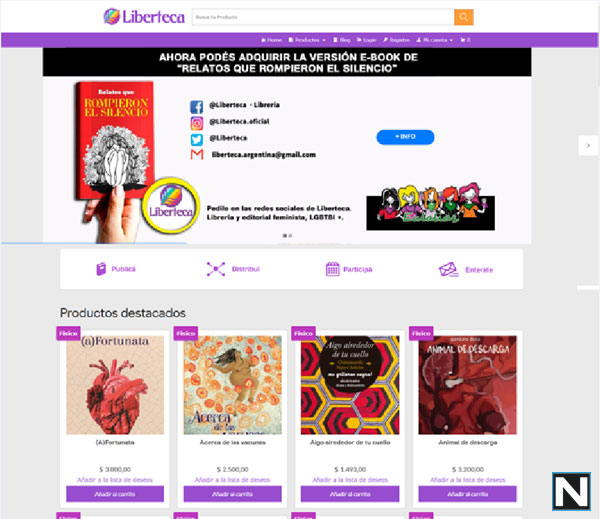Screen dimensions: 600x519
Task: Add (A)Fortunata to cart
Action: pyautogui.click(x=115, y=494)
